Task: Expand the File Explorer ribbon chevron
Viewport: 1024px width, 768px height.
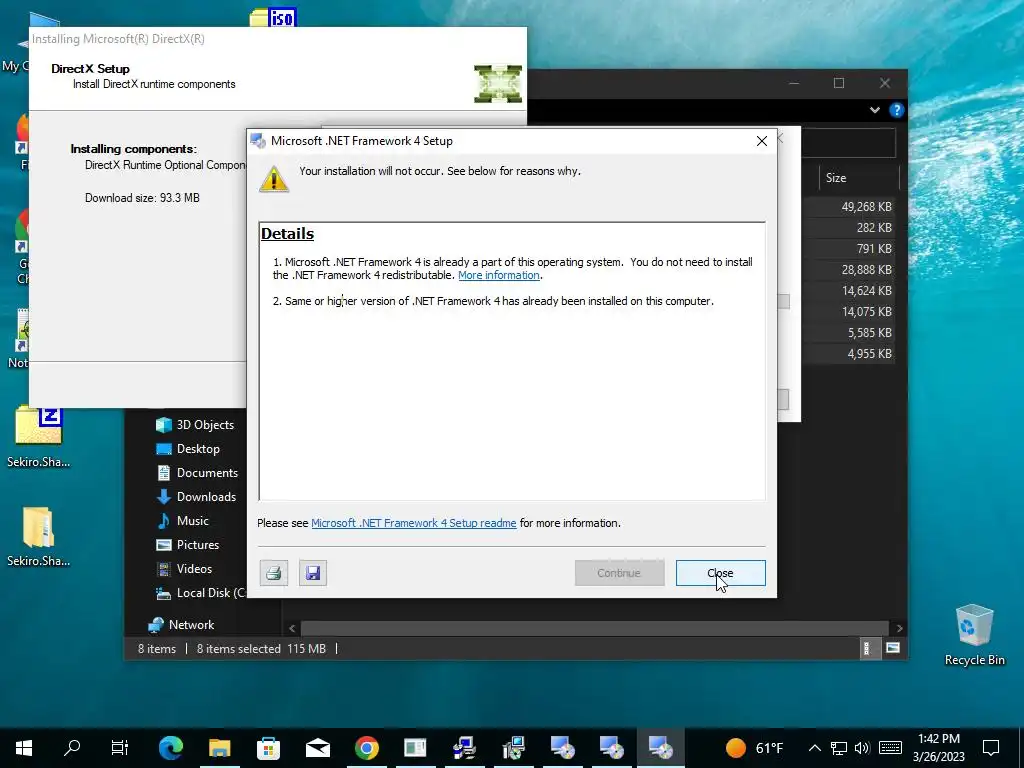Action: (x=874, y=110)
